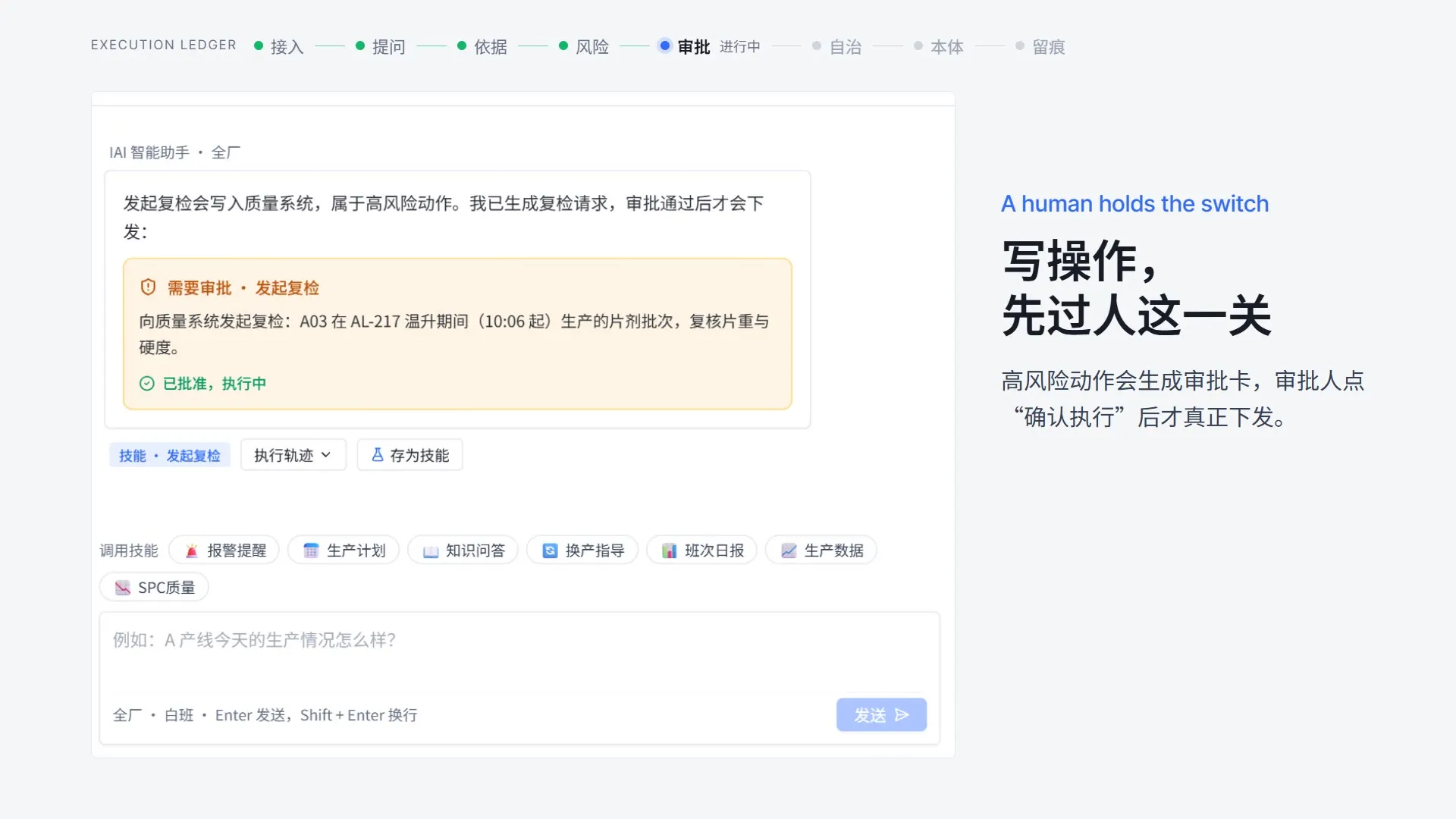Click the green check icon beside 已批准
Screen dimensions: 1456x819
click(147, 384)
